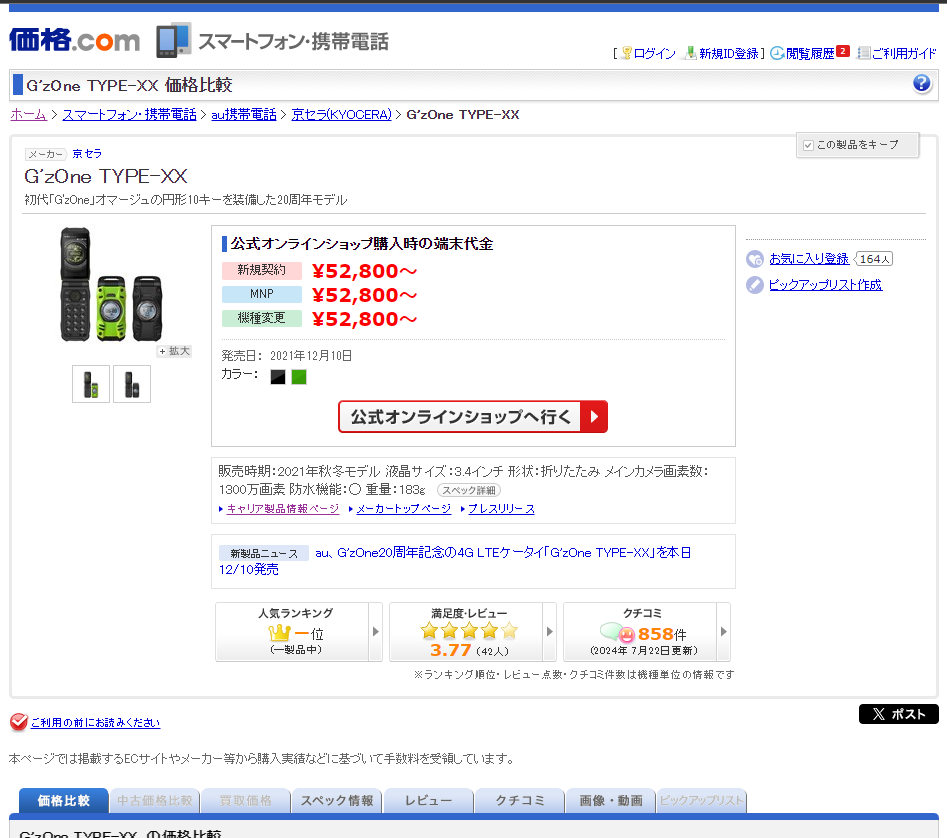Screen dimensions: 947x838
Task: Click the 新規契約 ¥52,800 price
Action: [364, 271]
